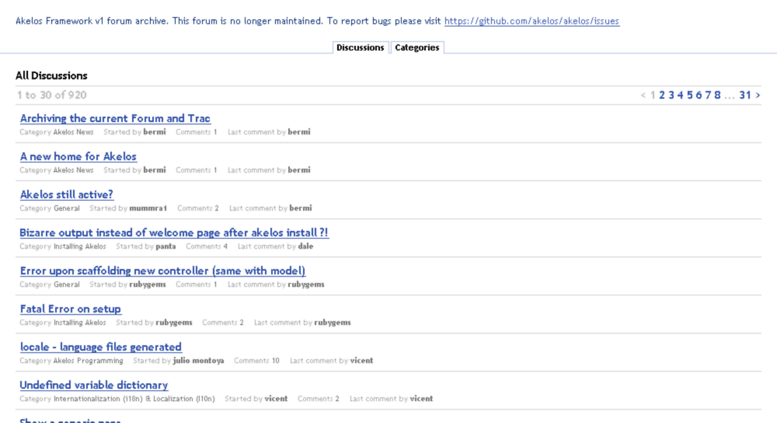Screen dimensions: 777x423
Task: Click last commenter bermi on 'A new home' discussion
Action: [x=299, y=170]
